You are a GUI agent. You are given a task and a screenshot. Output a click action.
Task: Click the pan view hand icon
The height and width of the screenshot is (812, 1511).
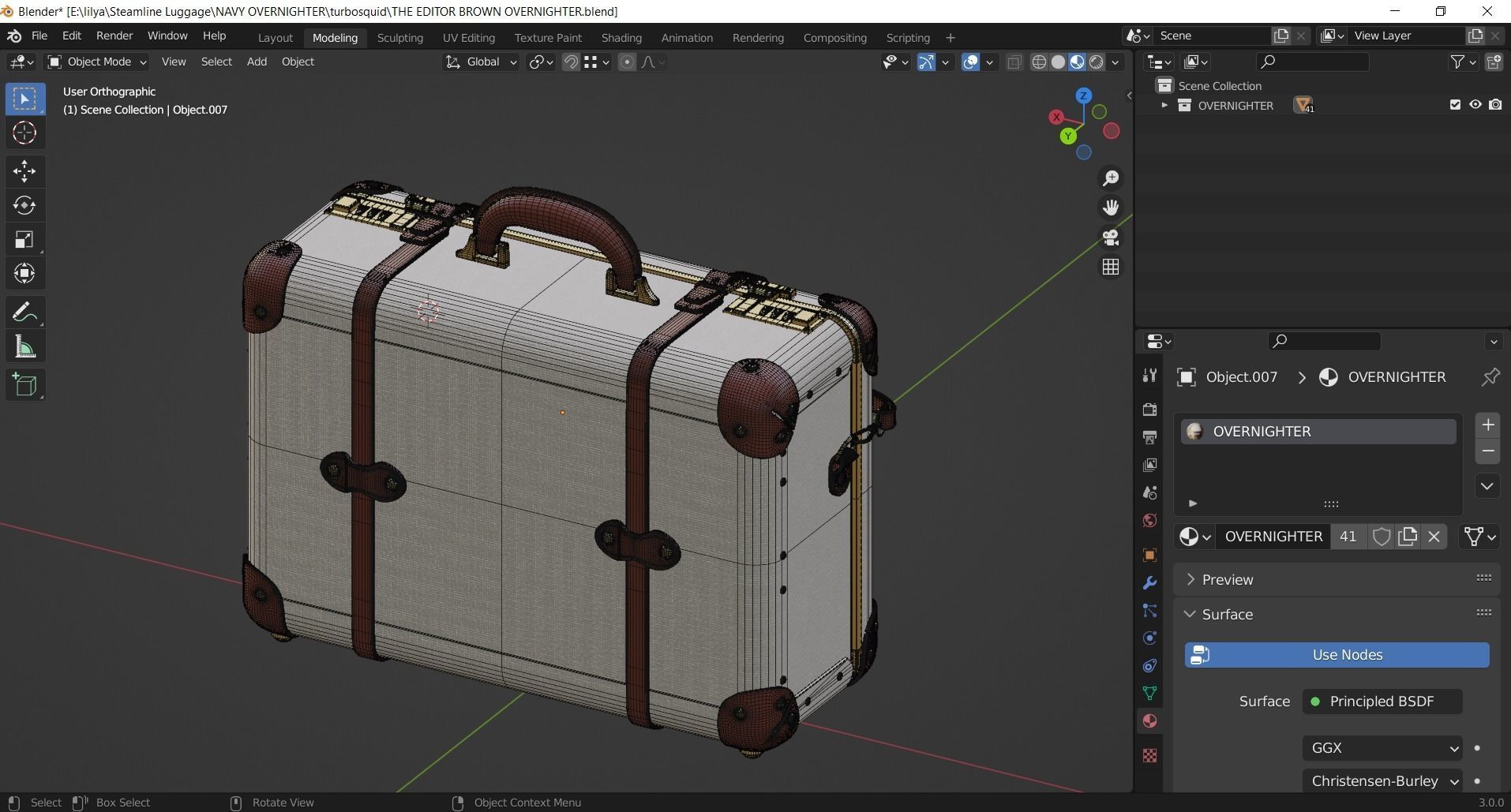[x=1111, y=208]
